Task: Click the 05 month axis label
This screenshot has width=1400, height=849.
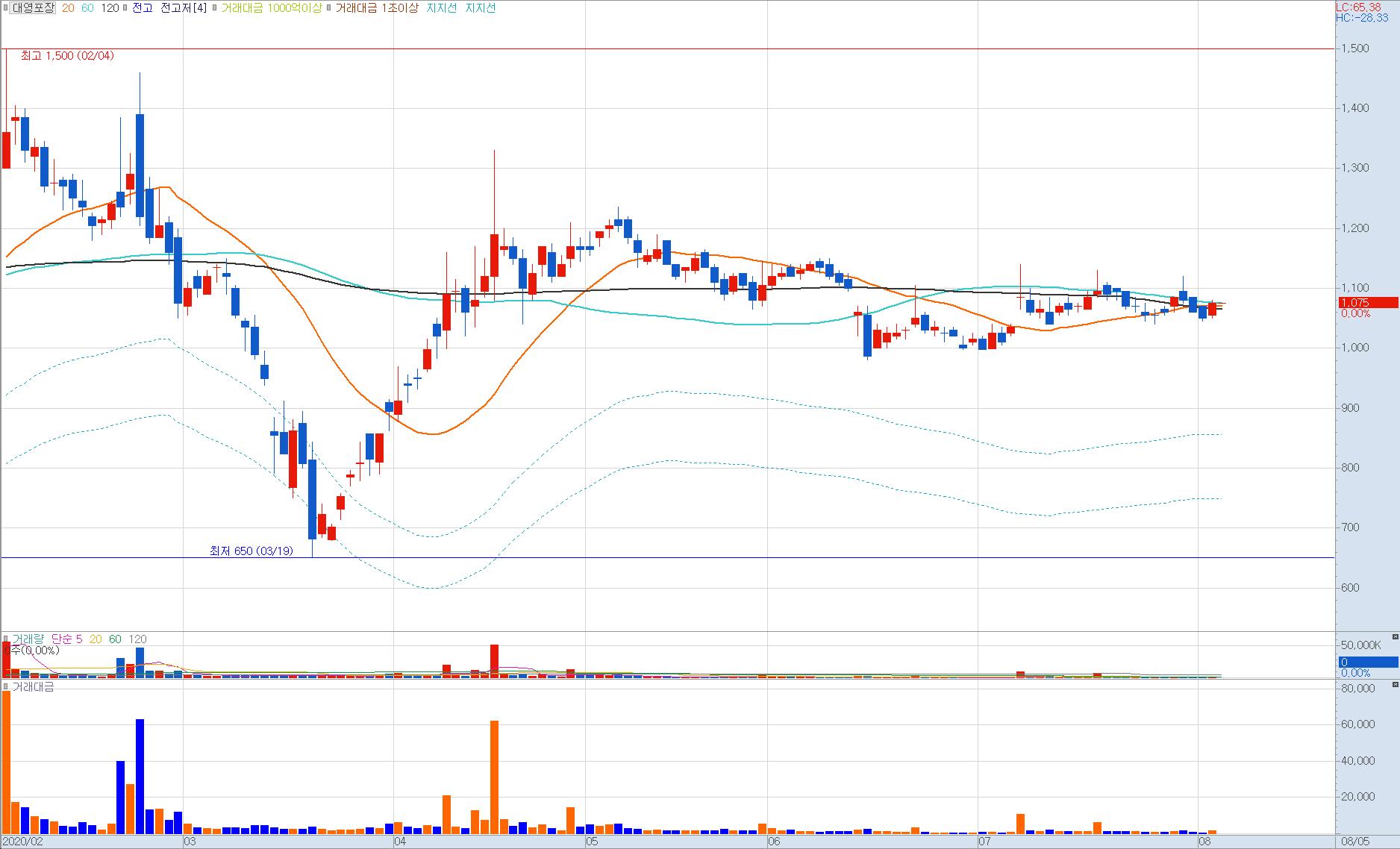Action: pyautogui.click(x=592, y=842)
